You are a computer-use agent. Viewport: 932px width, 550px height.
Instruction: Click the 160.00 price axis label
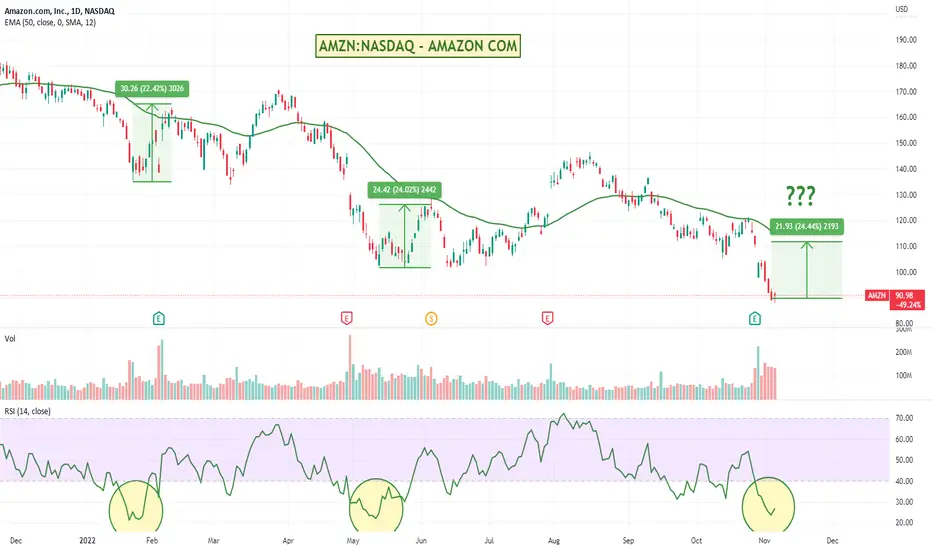pyautogui.click(x=906, y=117)
